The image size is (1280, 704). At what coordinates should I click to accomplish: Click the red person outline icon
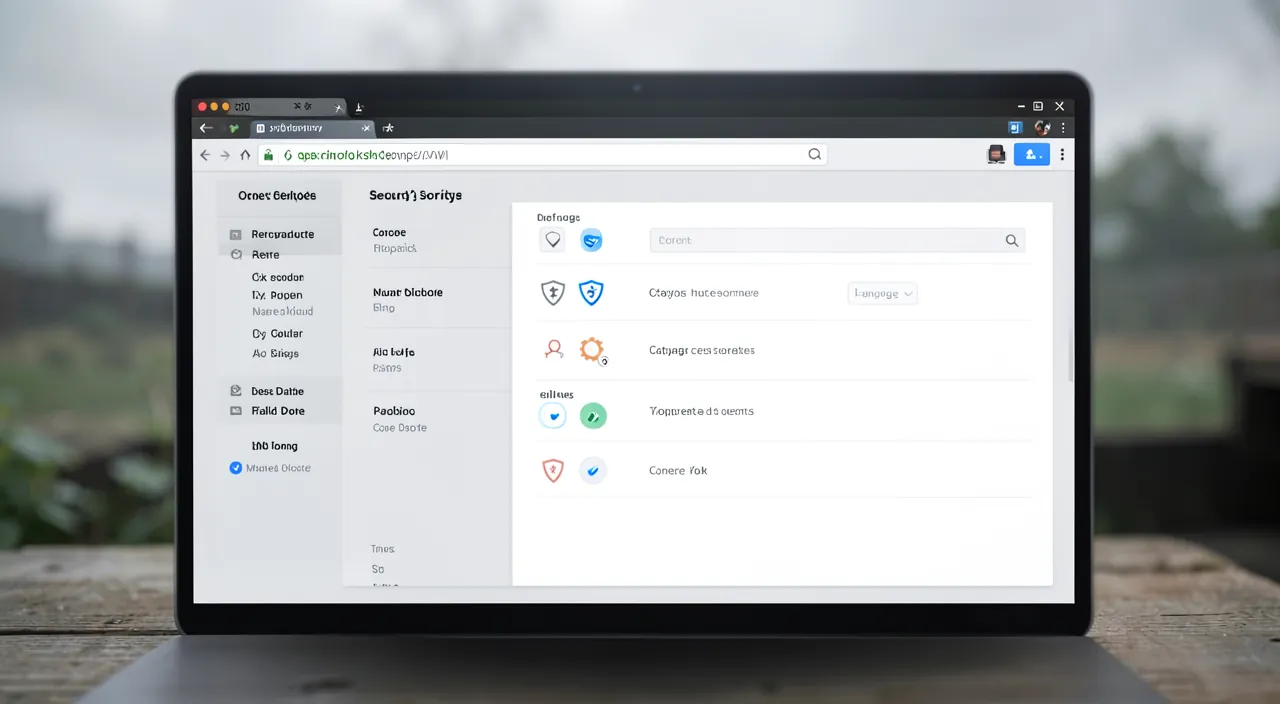tap(553, 349)
